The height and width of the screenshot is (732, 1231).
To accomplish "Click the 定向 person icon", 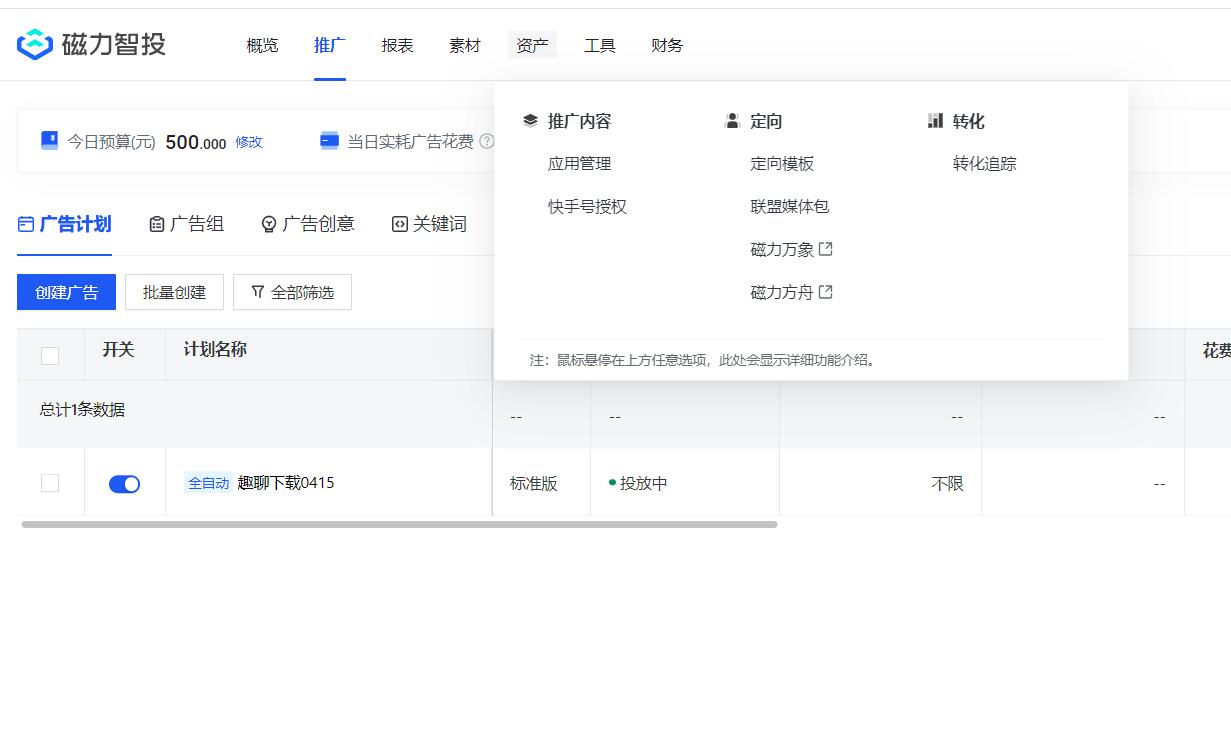I will coord(732,121).
